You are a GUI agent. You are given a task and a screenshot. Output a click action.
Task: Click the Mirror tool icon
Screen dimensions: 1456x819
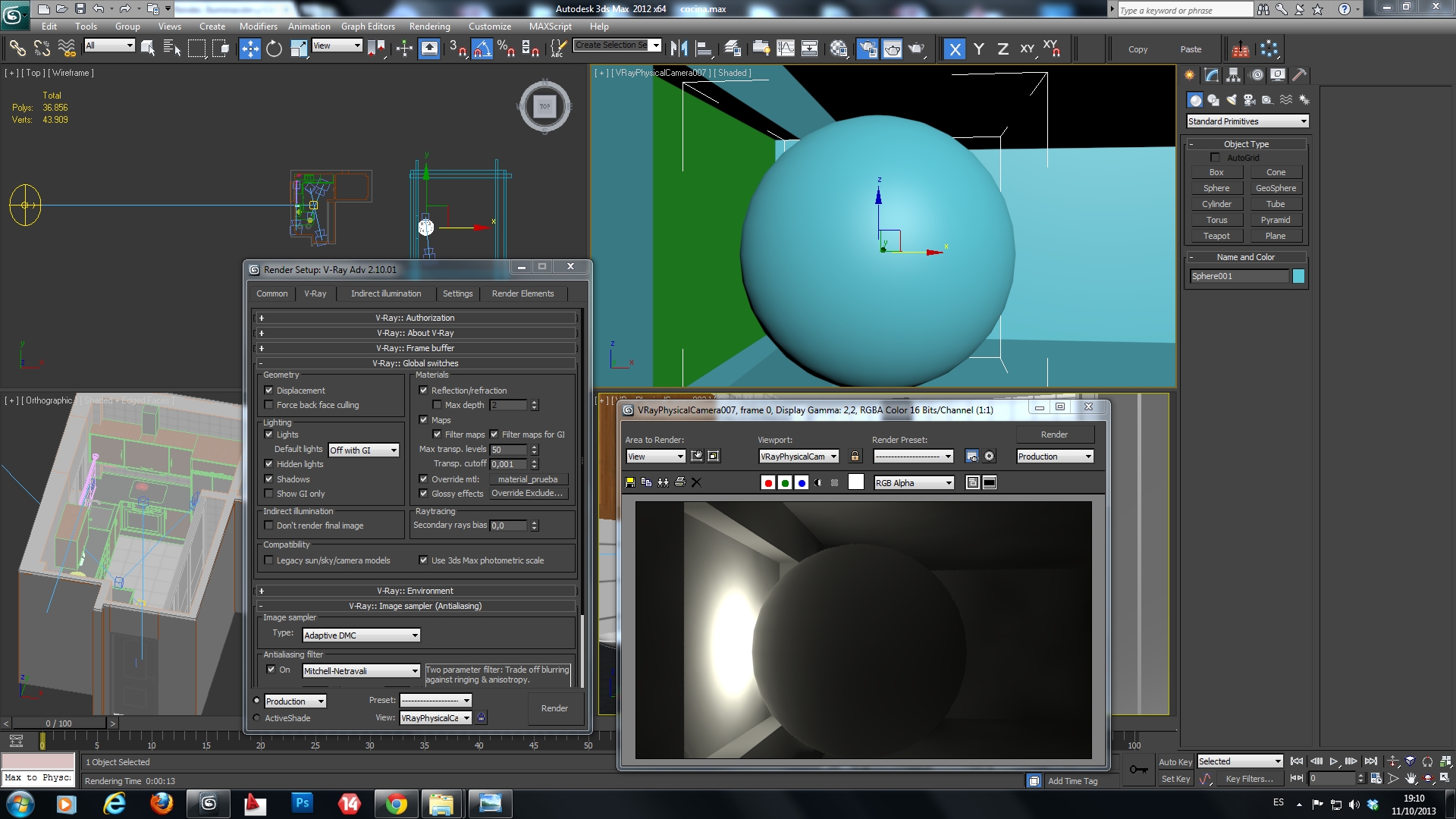coord(679,49)
